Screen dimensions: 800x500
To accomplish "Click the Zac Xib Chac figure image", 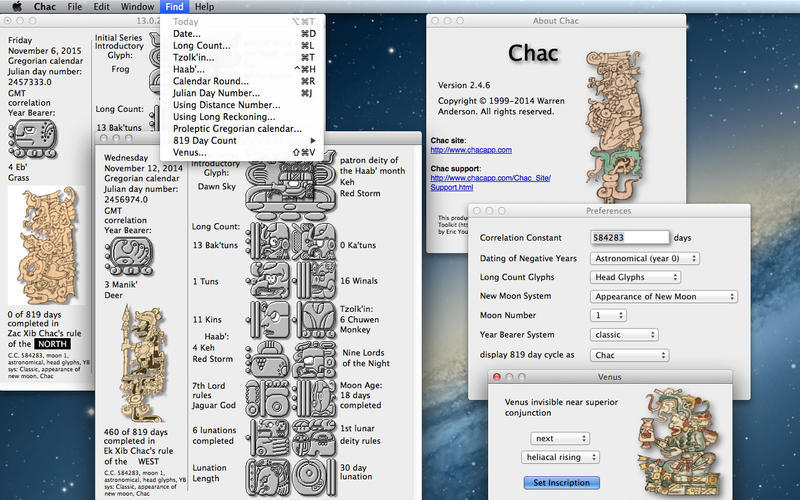I will click(x=46, y=246).
